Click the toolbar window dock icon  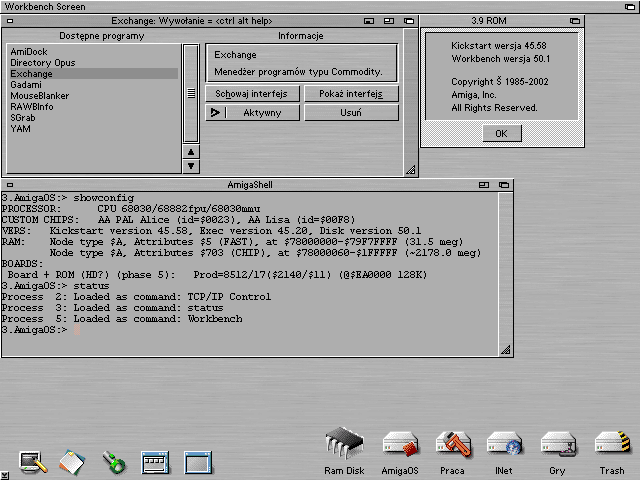pyautogui.click(x=155, y=462)
